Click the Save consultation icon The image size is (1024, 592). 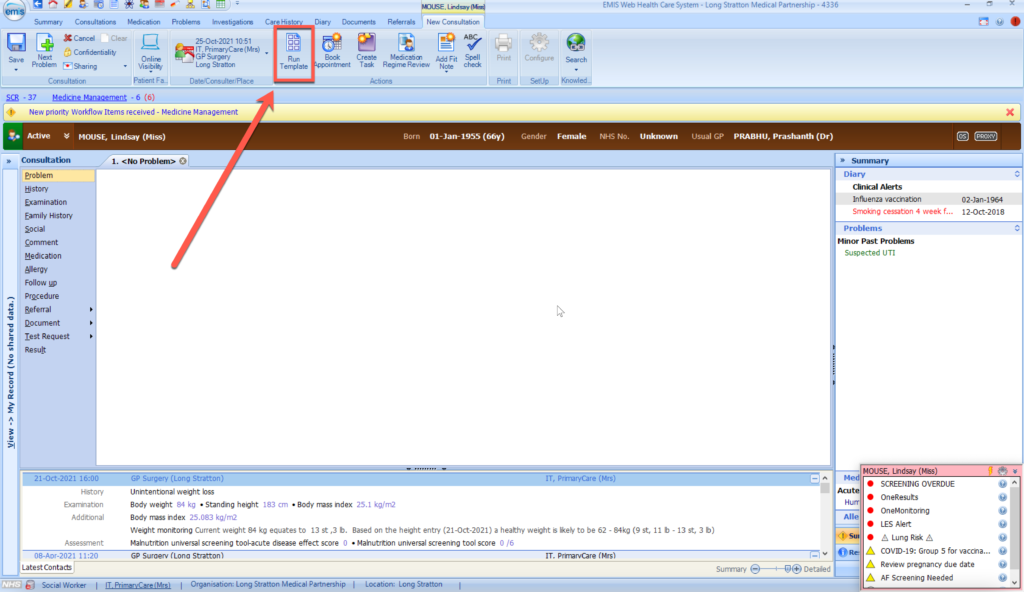pyautogui.click(x=16, y=44)
